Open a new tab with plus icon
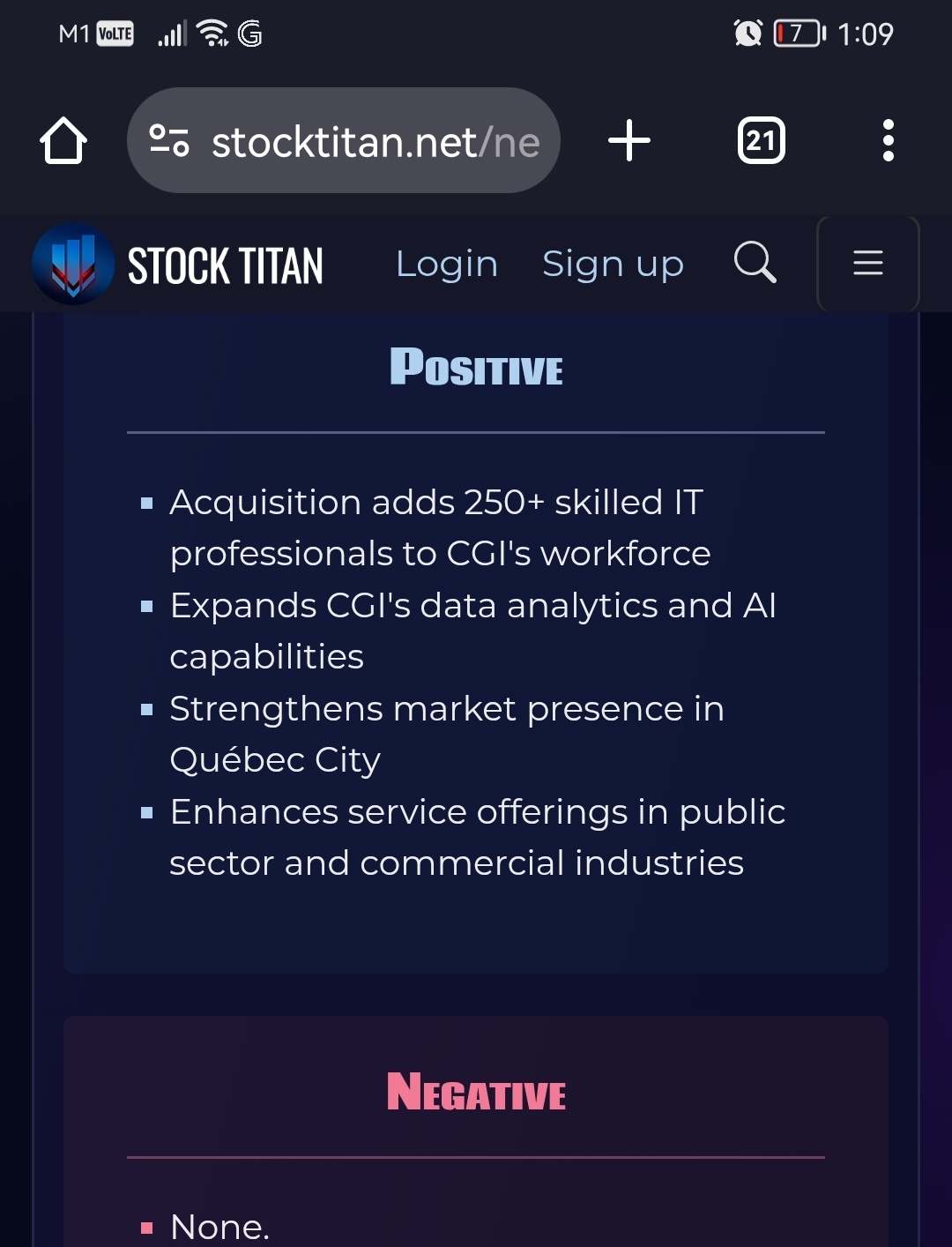The image size is (952, 1247). 629,140
